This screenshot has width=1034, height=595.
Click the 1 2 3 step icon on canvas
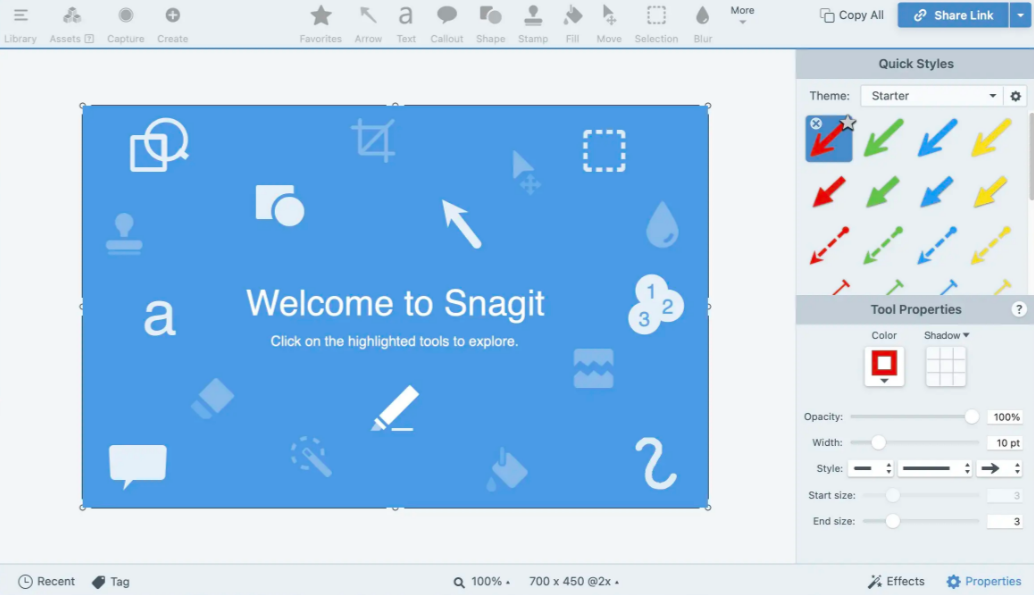(x=655, y=304)
